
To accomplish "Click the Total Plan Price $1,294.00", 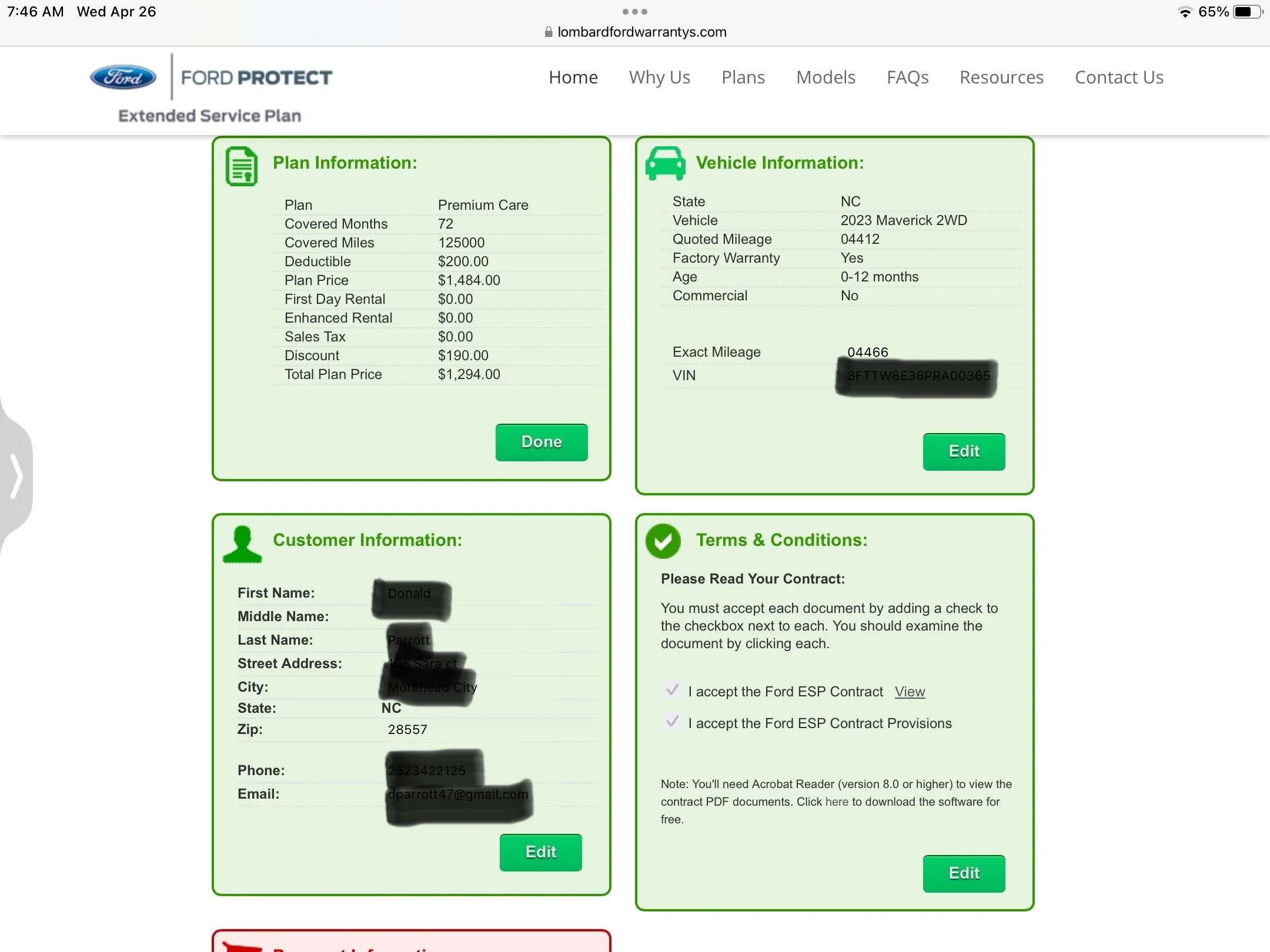I will (x=469, y=374).
